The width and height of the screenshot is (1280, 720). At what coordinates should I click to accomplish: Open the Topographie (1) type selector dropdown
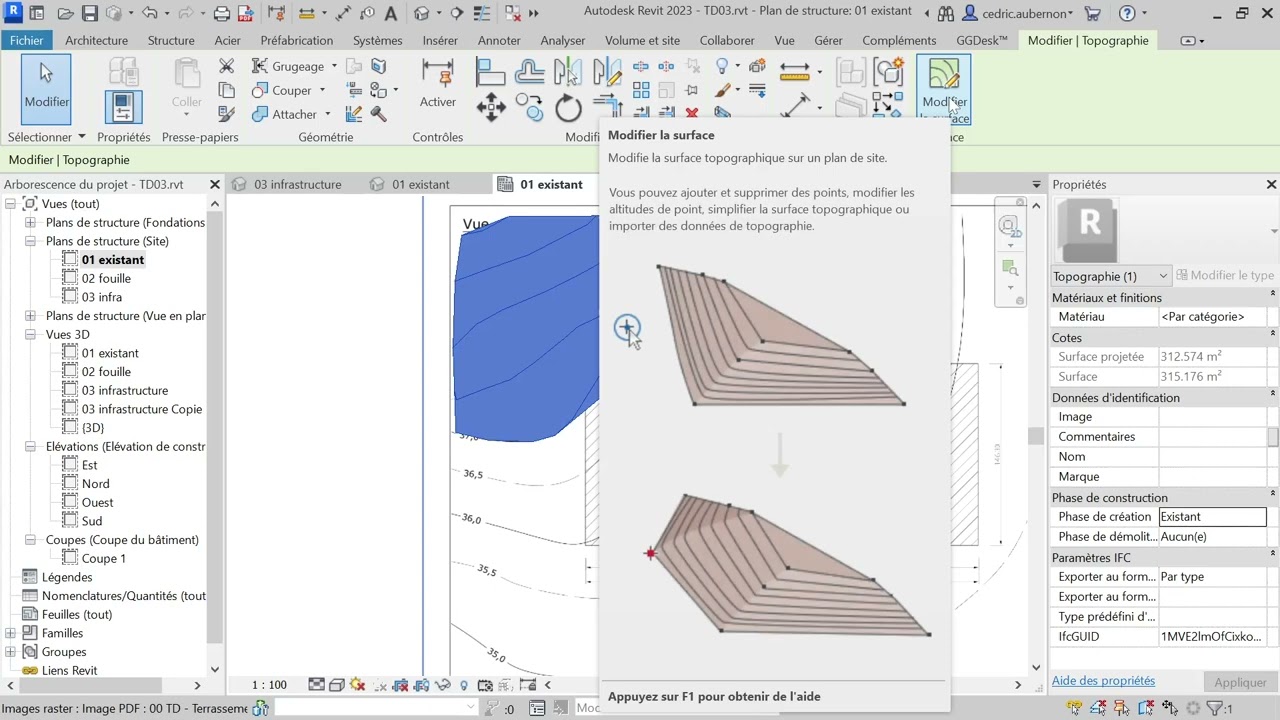1110,276
